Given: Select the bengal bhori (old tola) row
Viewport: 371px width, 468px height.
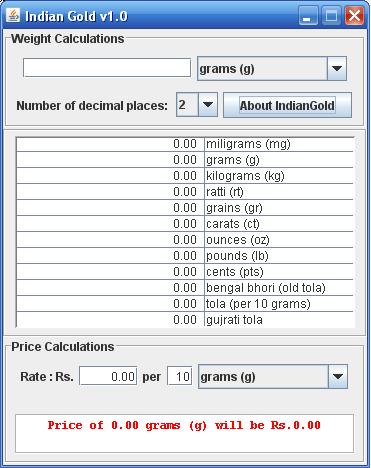Looking at the screenshot, I should 185,288.
